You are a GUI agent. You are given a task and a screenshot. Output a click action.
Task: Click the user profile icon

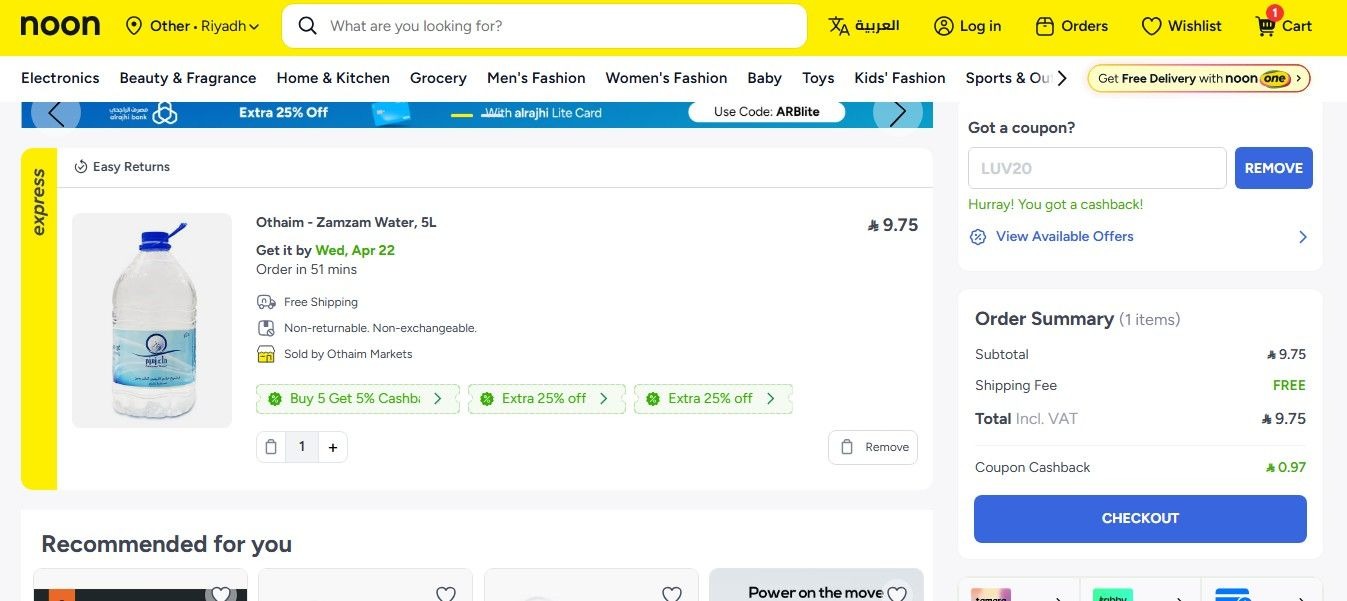pos(944,26)
